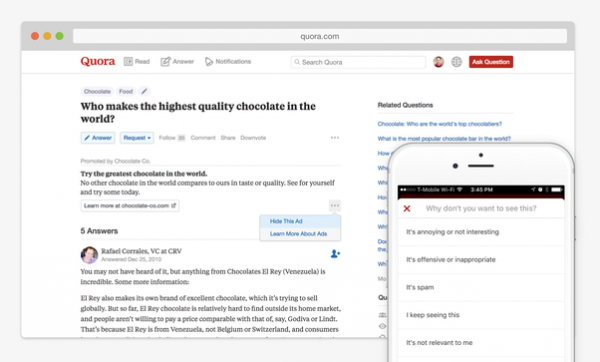Viewport: 600px width, 362px height.
Task: Expand the Request dropdown
Action: [x=137, y=138]
